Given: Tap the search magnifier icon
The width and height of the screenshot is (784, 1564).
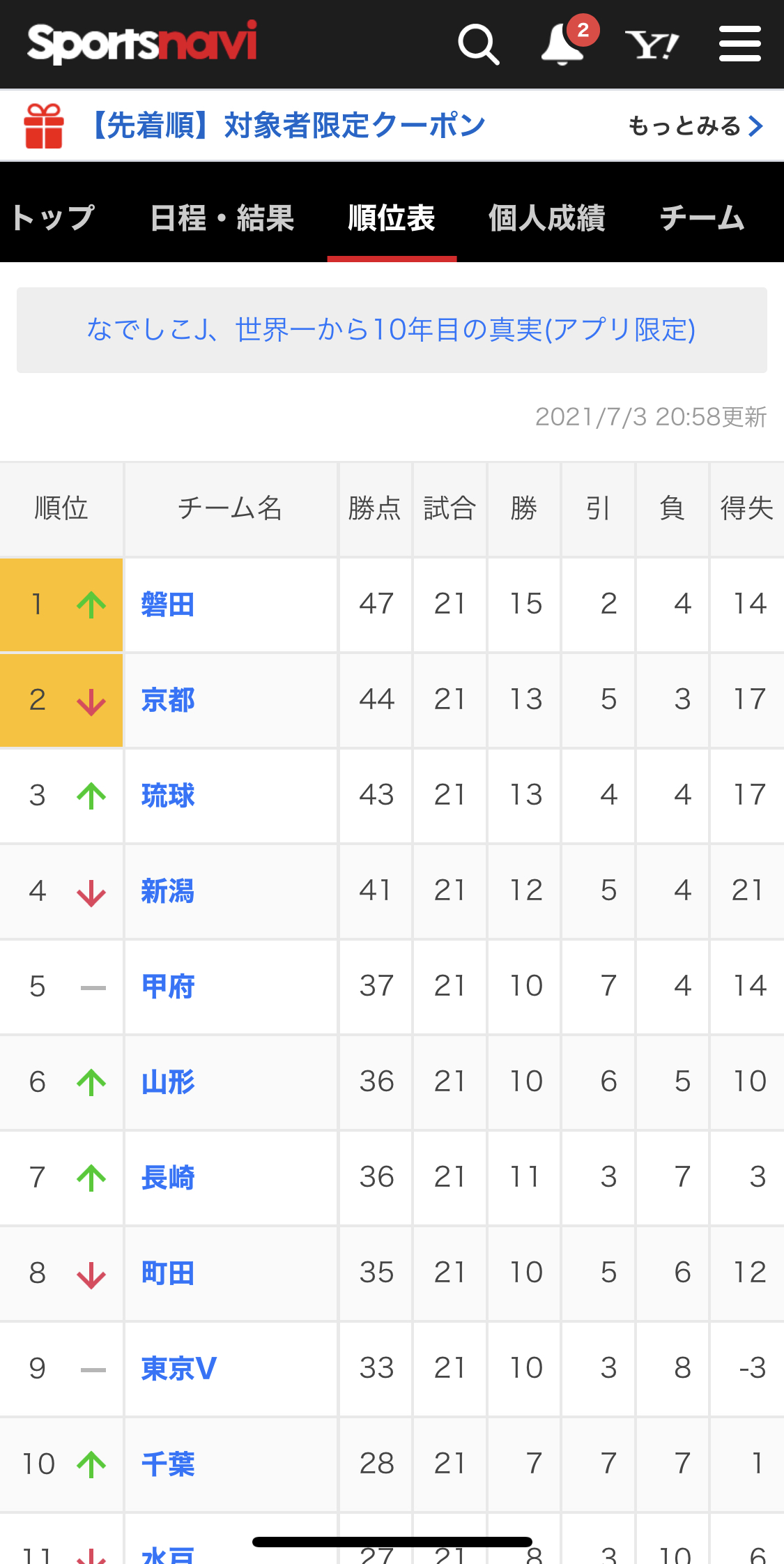Looking at the screenshot, I should coord(478,45).
